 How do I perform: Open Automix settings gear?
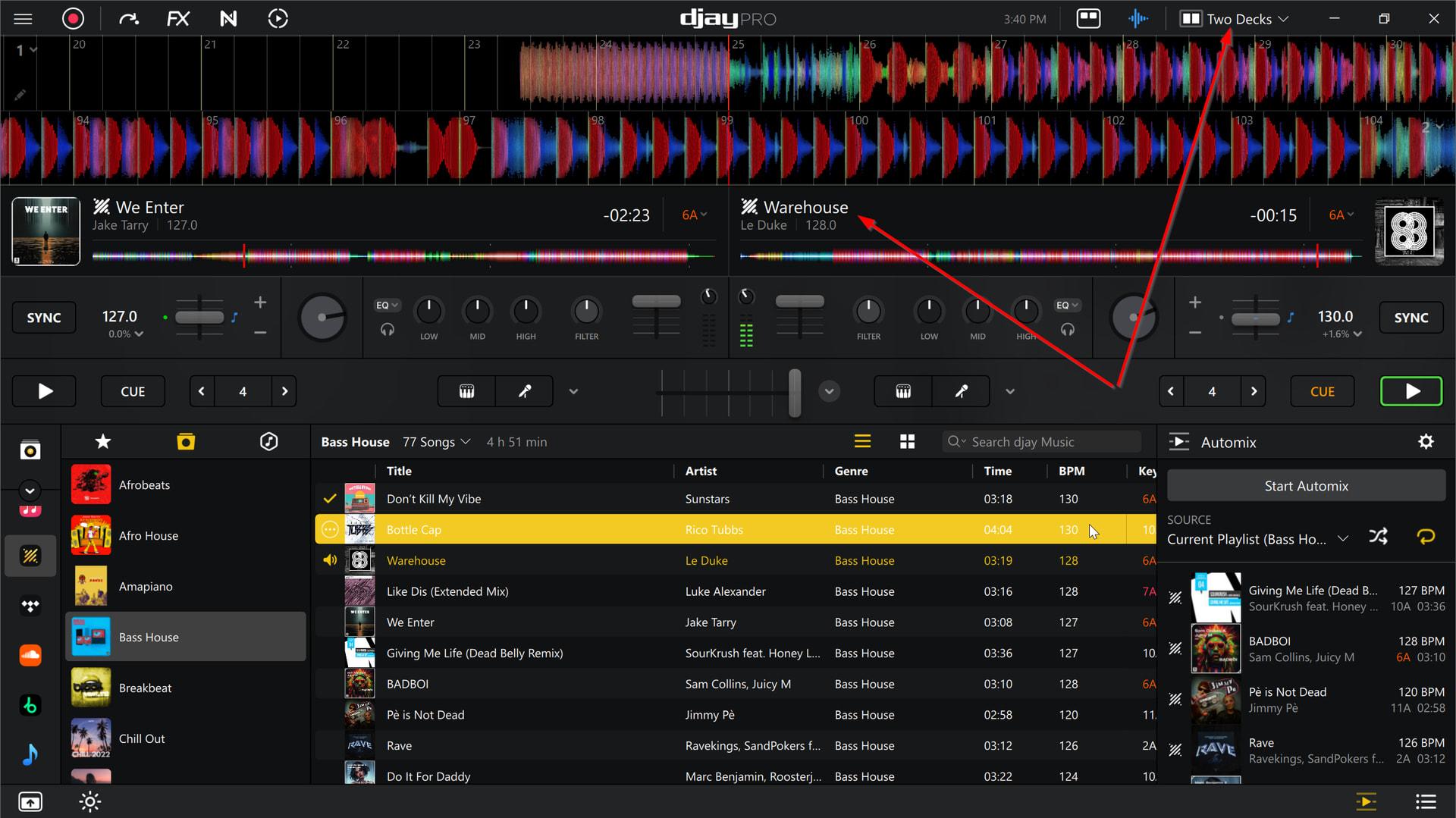pyautogui.click(x=1426, y=442)
